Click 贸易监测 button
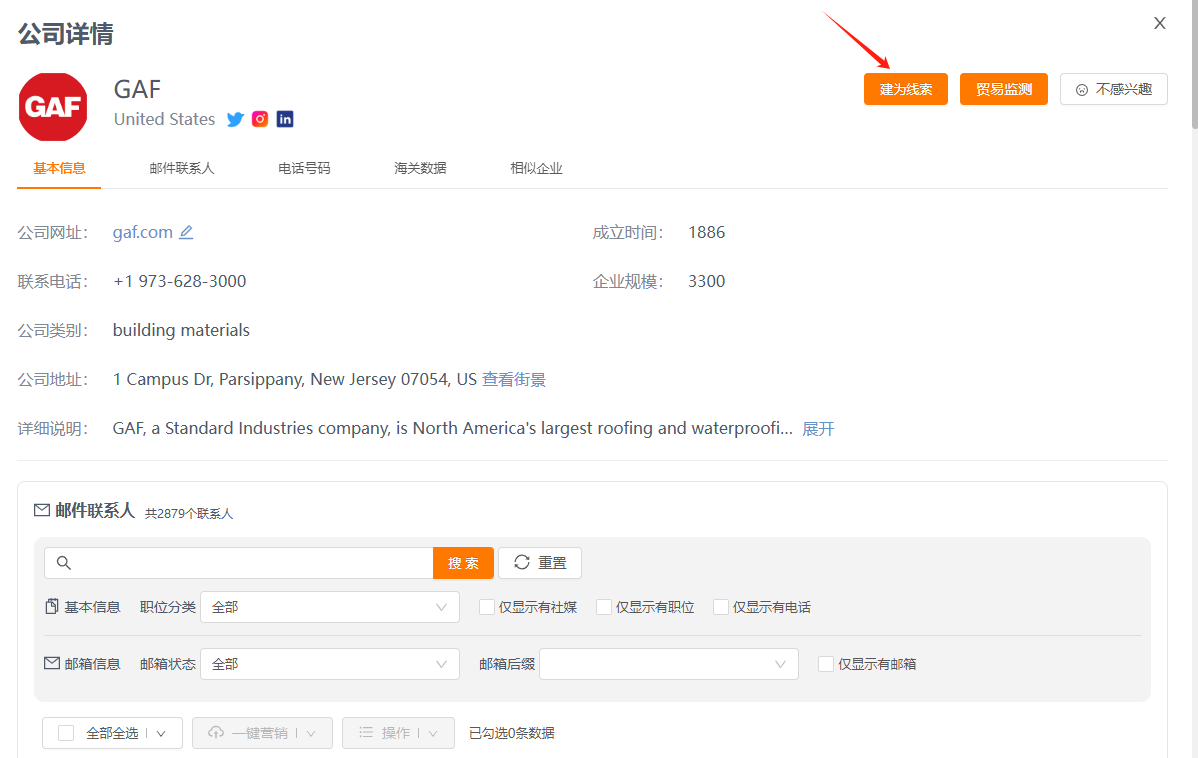Image resolution: width=1198 pixels, height=758 pixels. 1003,89
